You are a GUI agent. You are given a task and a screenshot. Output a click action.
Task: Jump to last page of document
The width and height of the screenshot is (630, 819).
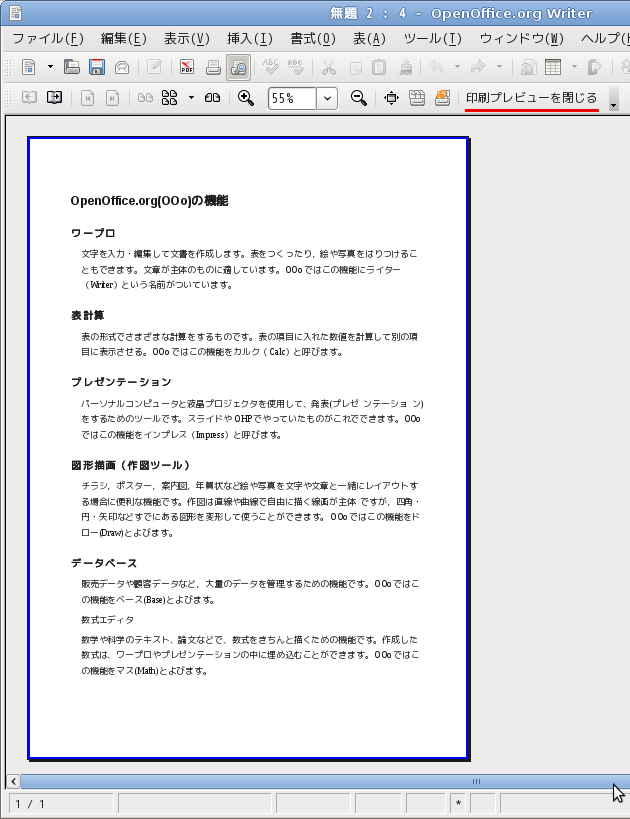112,98
